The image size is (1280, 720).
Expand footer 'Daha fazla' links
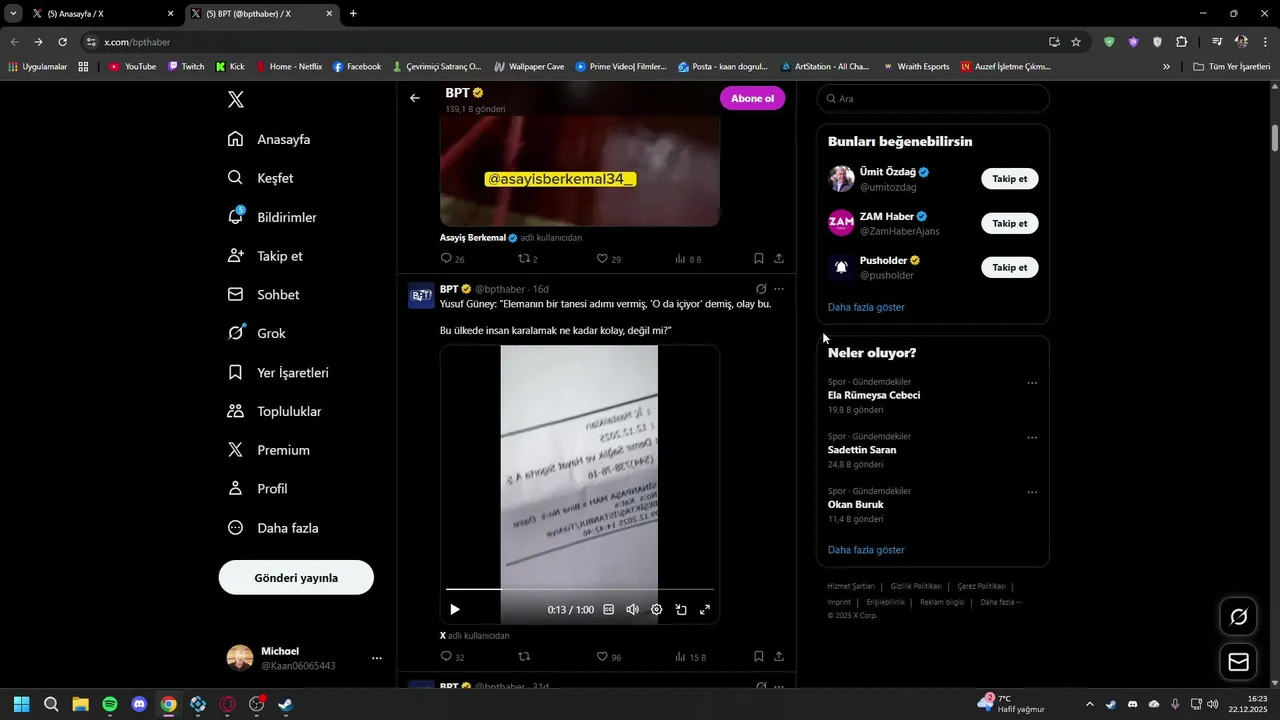coord(1001,602)
